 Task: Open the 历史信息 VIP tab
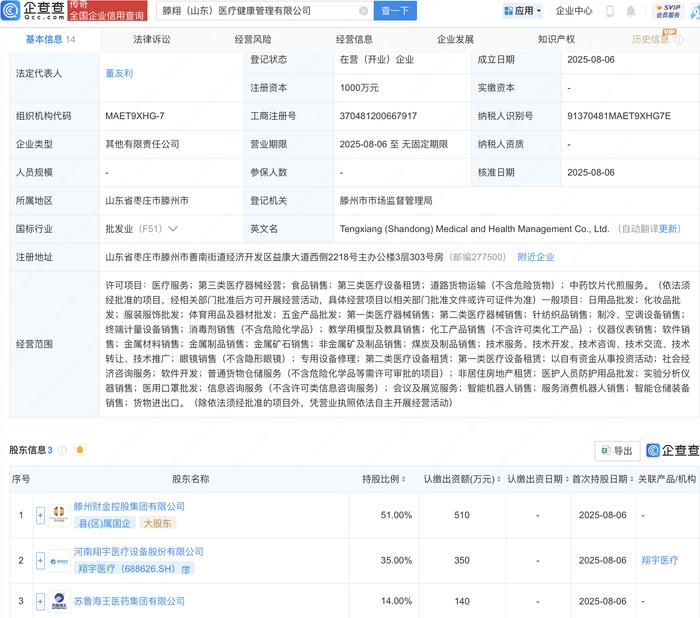click(650, 39)
